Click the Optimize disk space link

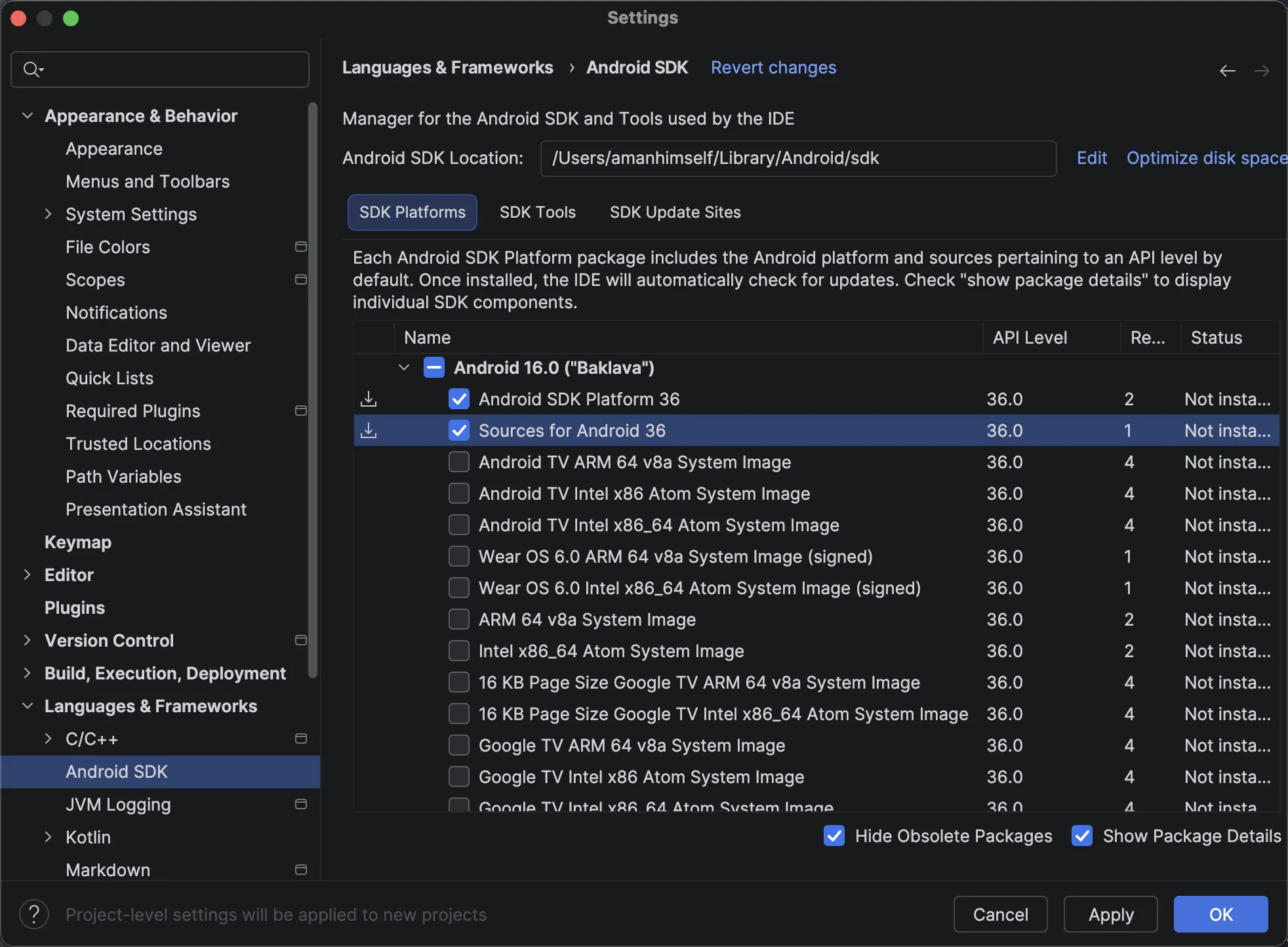click(x=1207, y=158)
